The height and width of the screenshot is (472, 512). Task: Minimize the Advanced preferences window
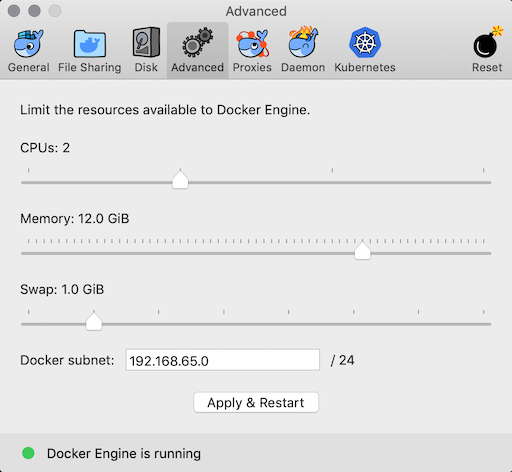[x=34, y=11]
